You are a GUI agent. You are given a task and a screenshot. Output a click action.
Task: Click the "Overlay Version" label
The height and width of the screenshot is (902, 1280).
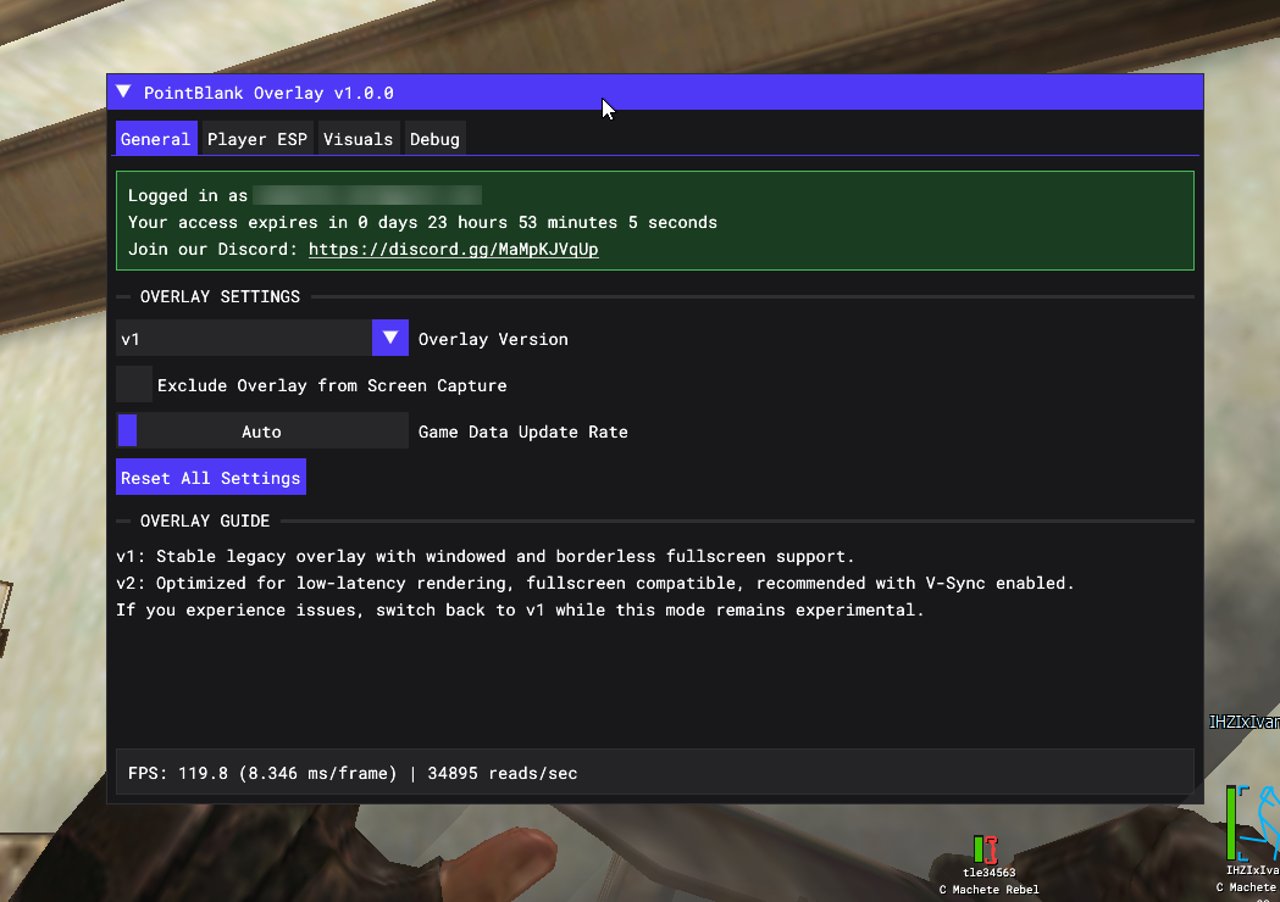pos(493,339)
